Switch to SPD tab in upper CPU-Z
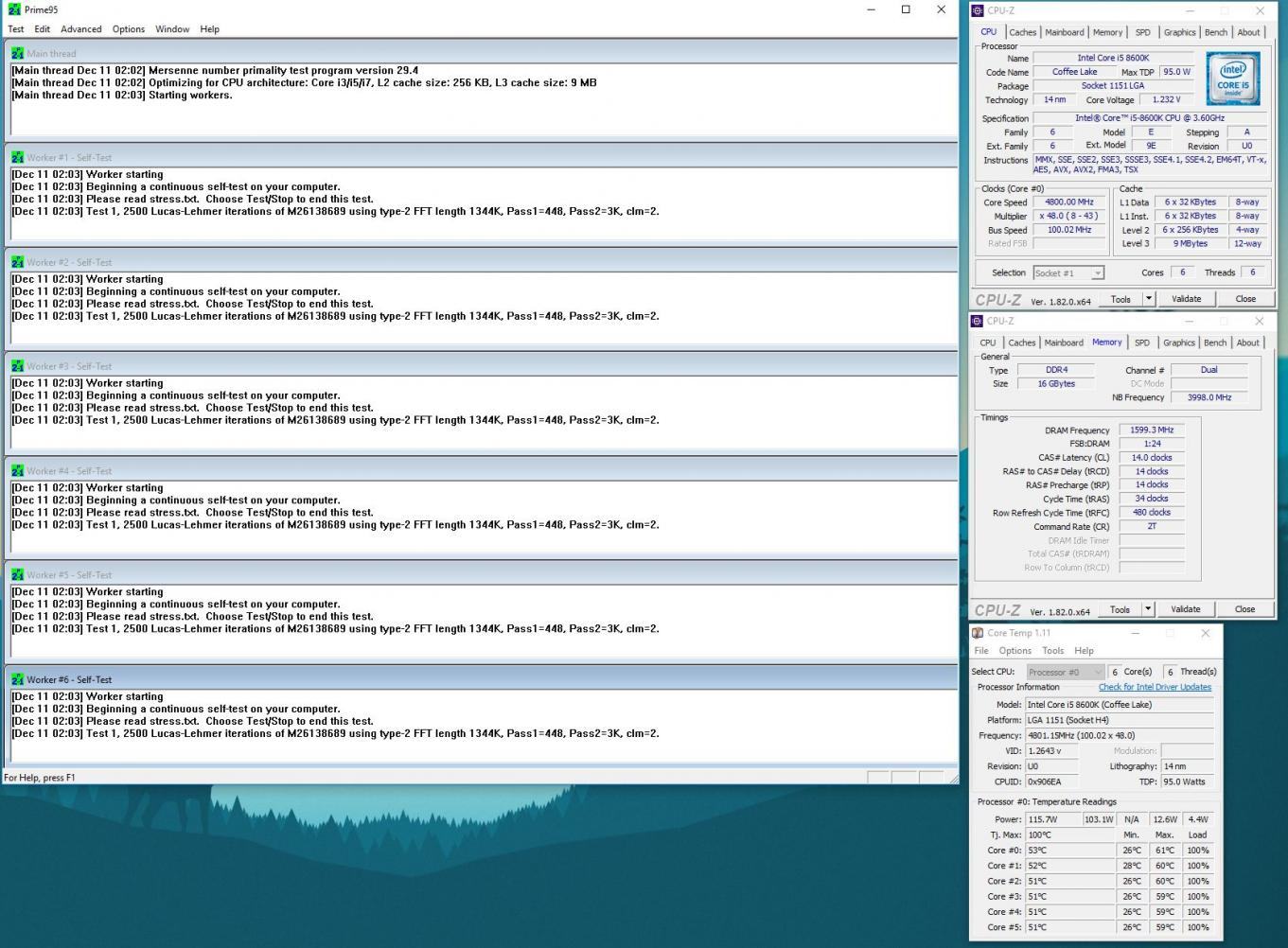The width and height of the screenshot is (1288, 948). [x=1143, y=32]
